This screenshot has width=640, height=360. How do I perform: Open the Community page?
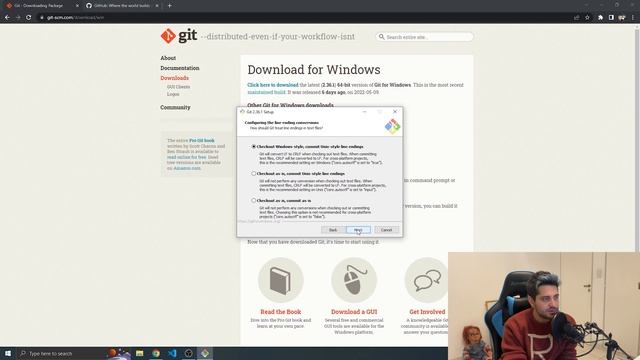click(x=176, y=107)
